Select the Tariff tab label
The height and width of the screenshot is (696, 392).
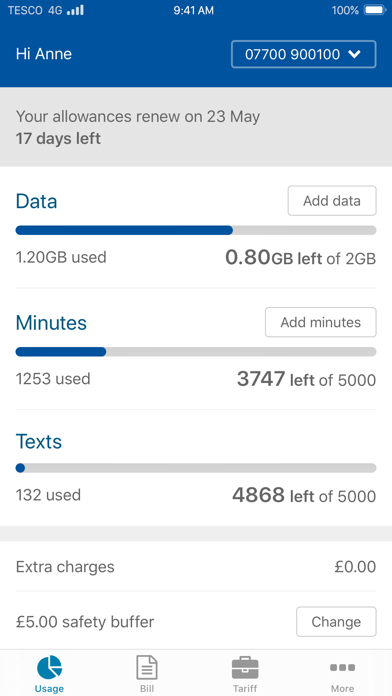click(245, 689)
